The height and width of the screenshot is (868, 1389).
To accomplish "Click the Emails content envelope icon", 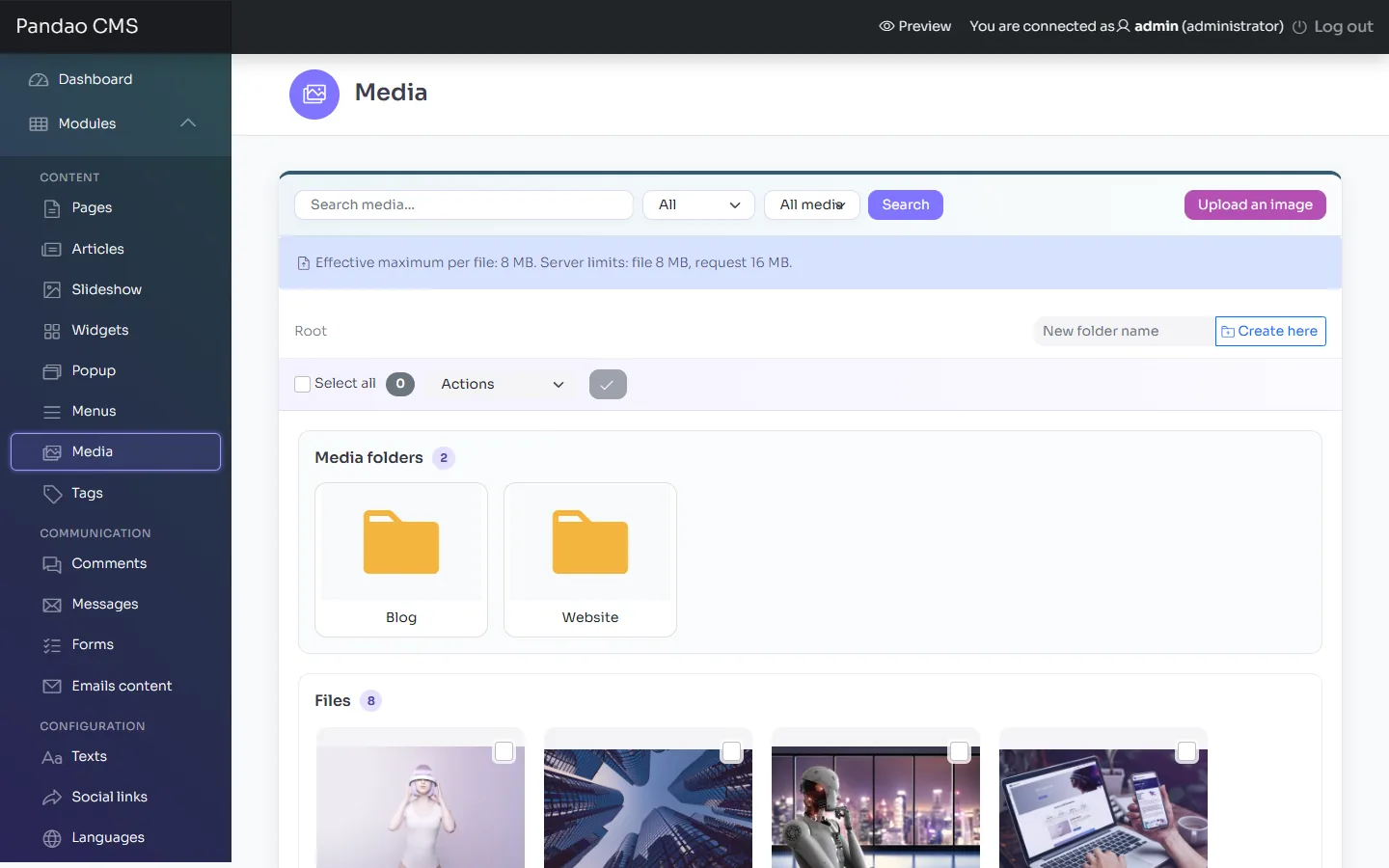I will click(52, 687).
